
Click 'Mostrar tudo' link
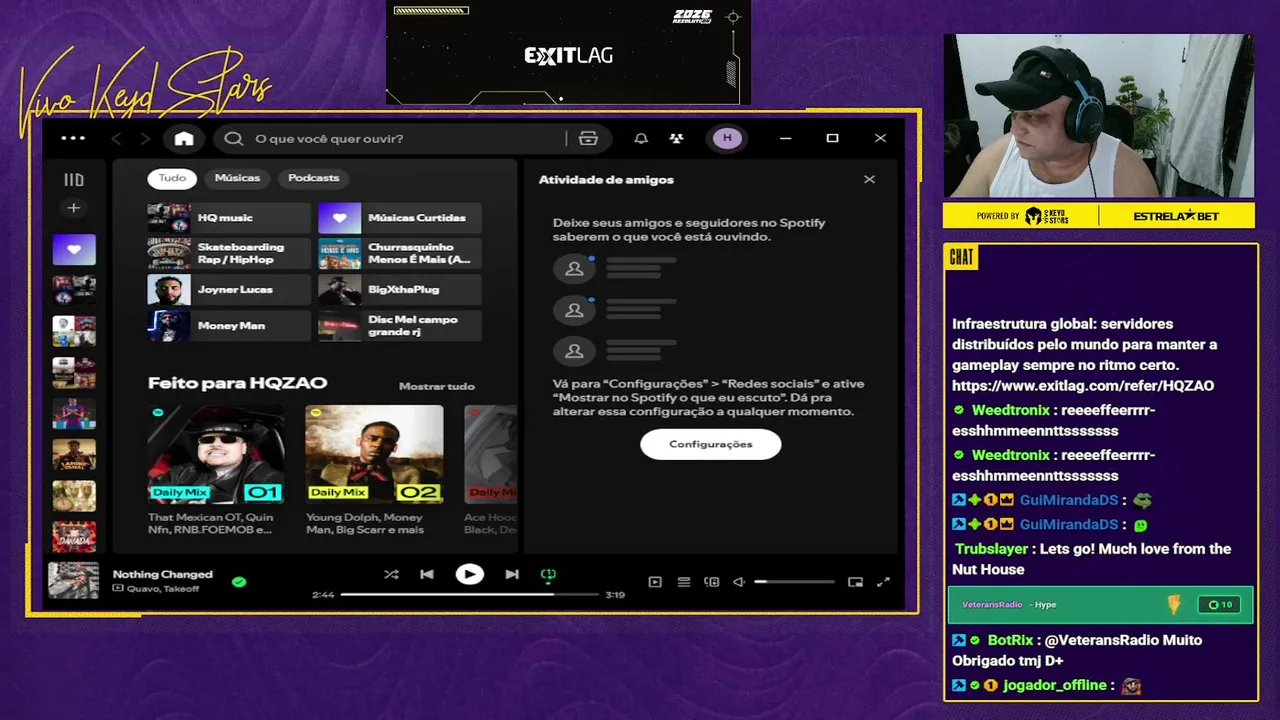coord(437,386)
